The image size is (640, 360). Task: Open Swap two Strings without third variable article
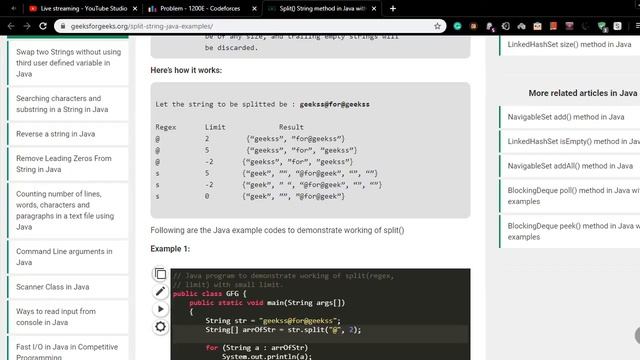pyautogui.click(x=69, y=63)
